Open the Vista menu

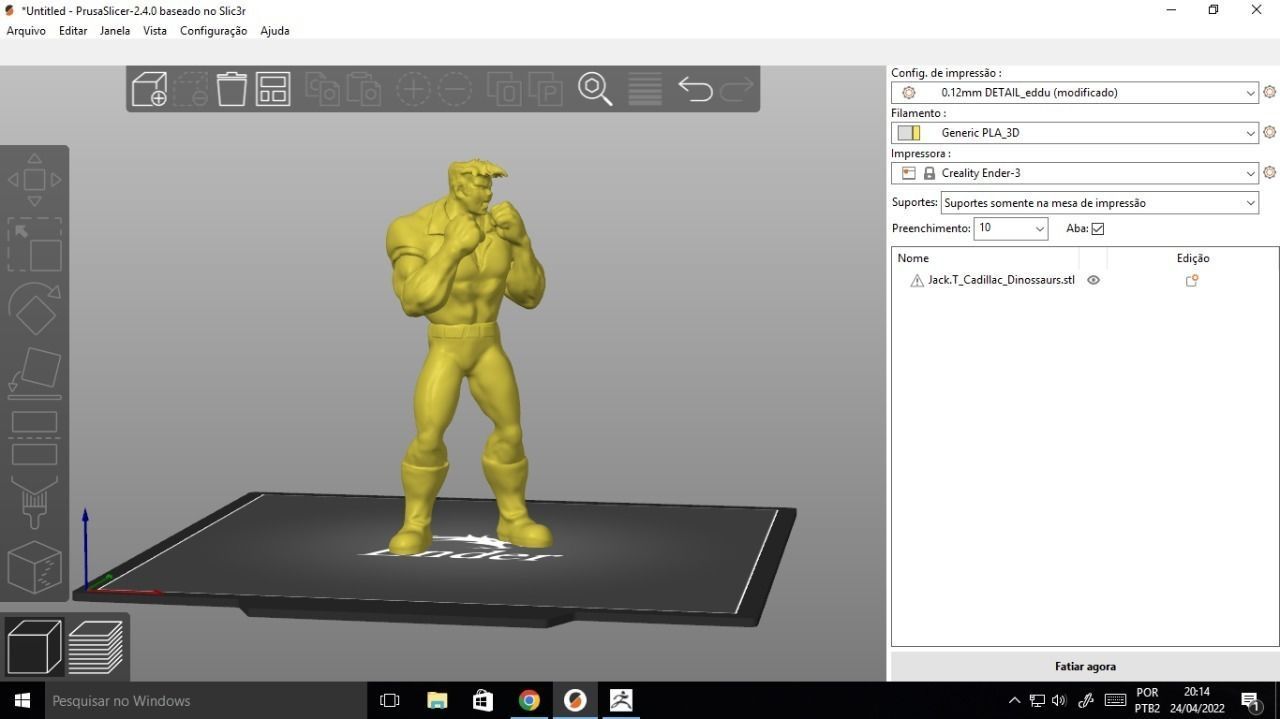(x=155, y=31)
